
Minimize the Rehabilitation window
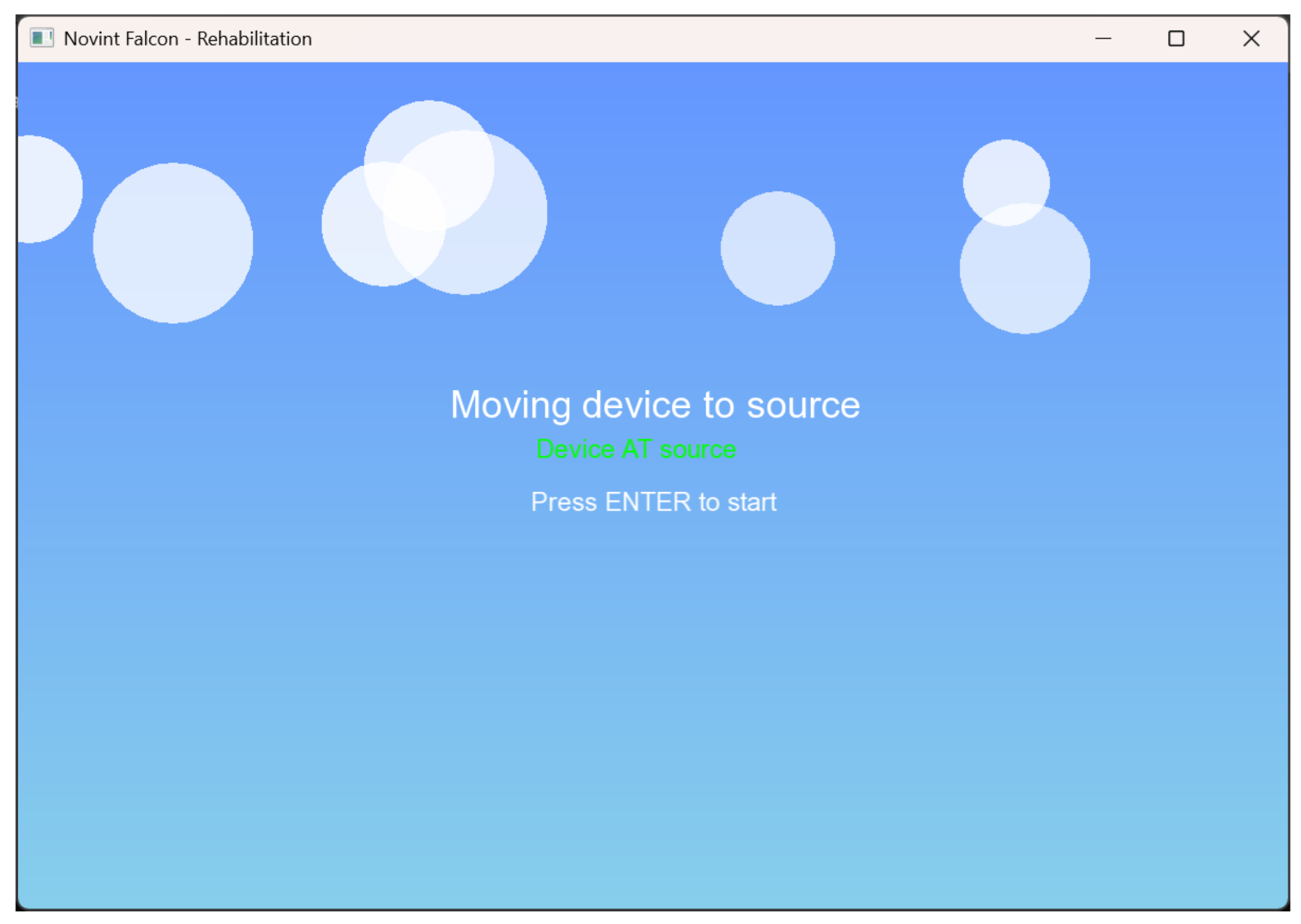[x=1102, y=39]
